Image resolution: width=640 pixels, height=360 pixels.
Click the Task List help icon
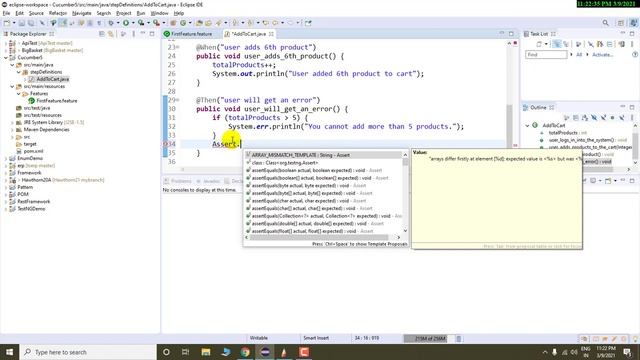click(635, 54)
